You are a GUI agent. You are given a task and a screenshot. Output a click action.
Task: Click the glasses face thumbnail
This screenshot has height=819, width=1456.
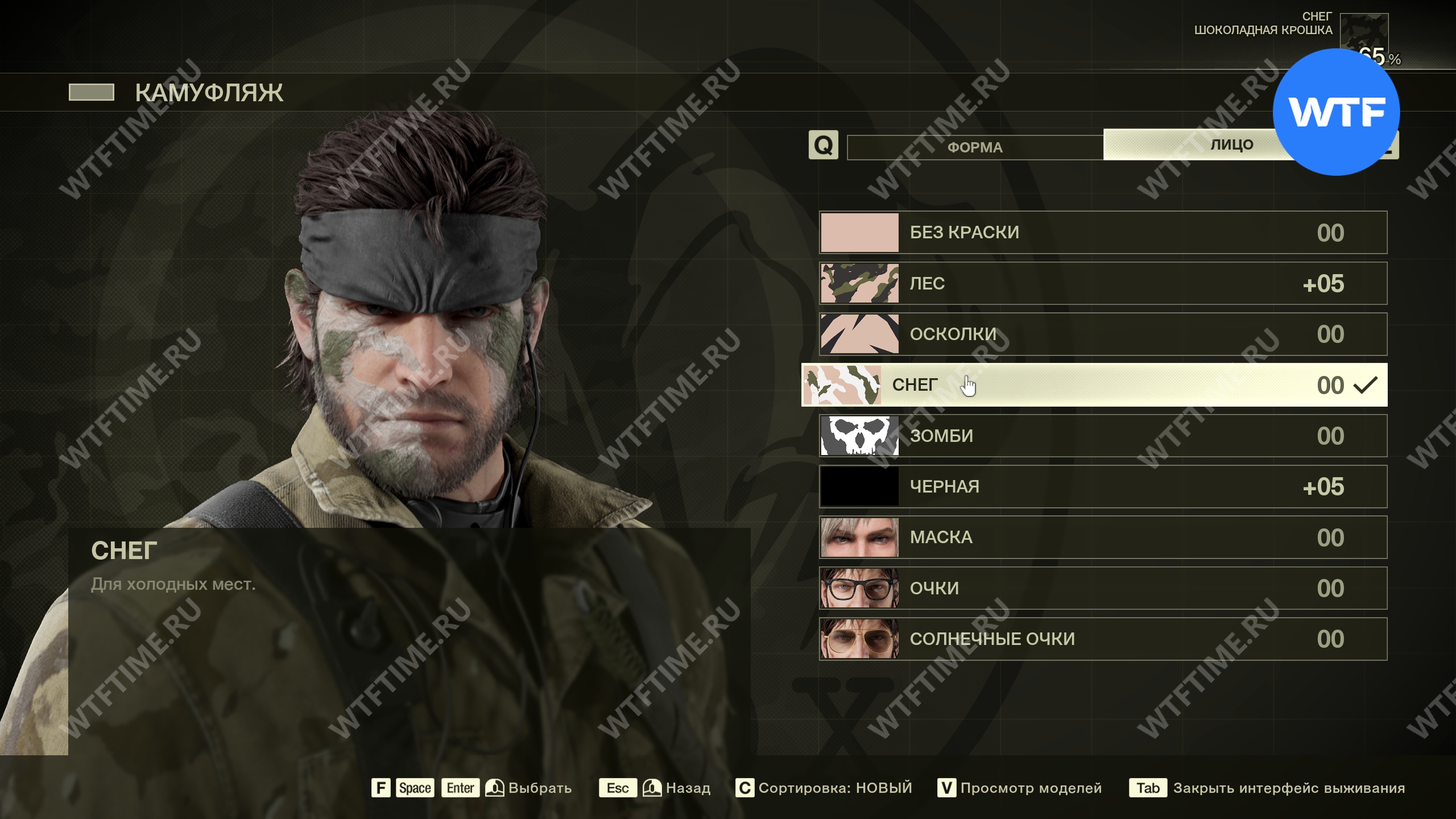[859, 588]
